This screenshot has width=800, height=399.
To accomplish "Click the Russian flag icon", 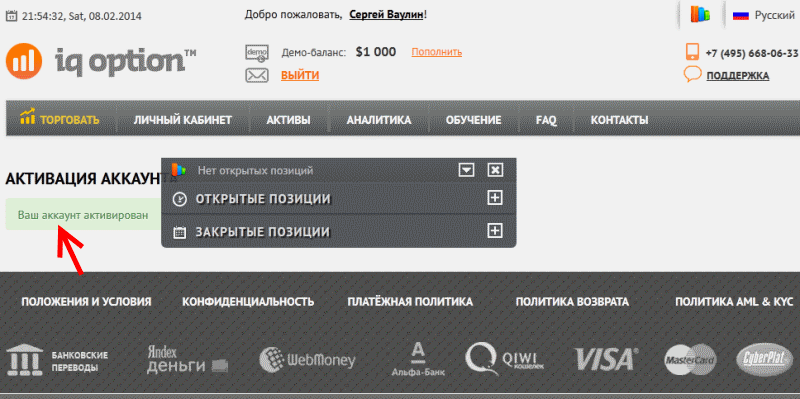I will [740, 16].
